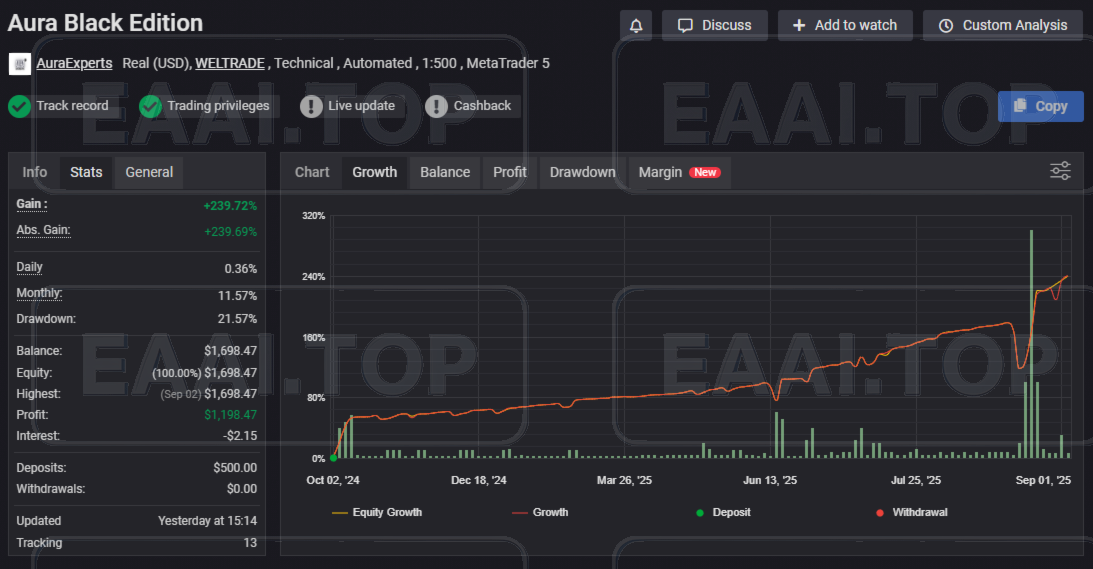Open the Custom Analysis button
The width and height of the screenshot is (1093, 569).
pyautogui.click(x=1002, y=26)
